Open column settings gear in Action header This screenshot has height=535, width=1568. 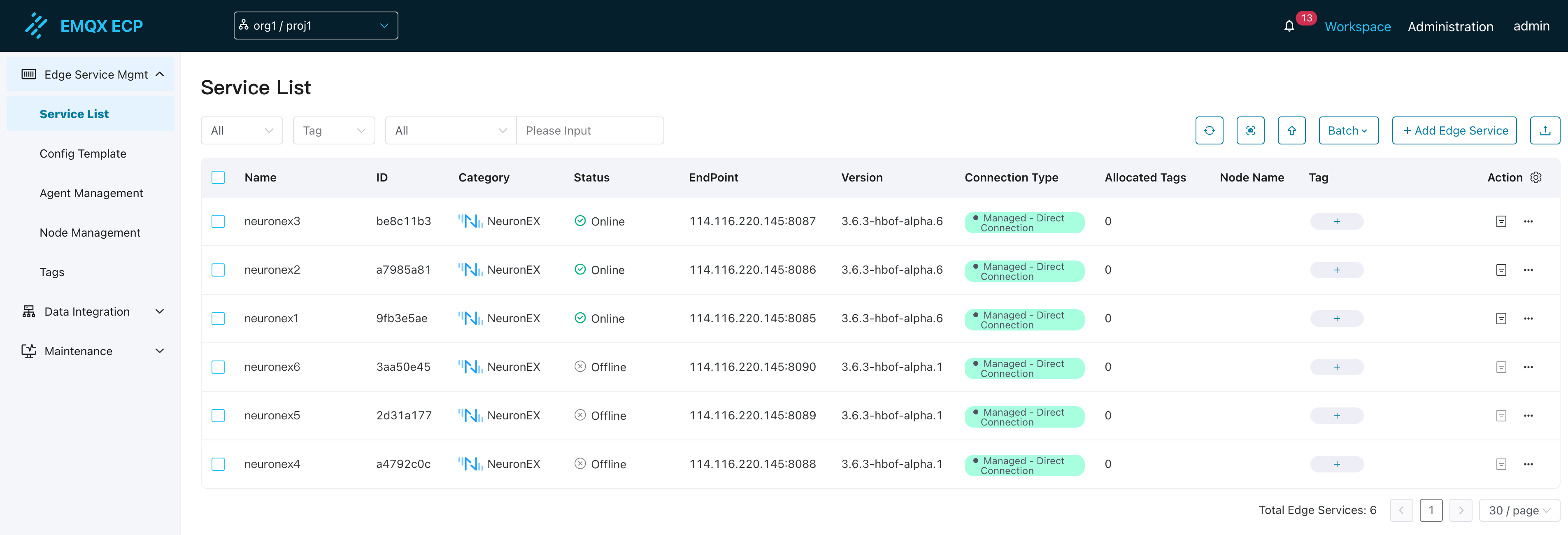1536,177
